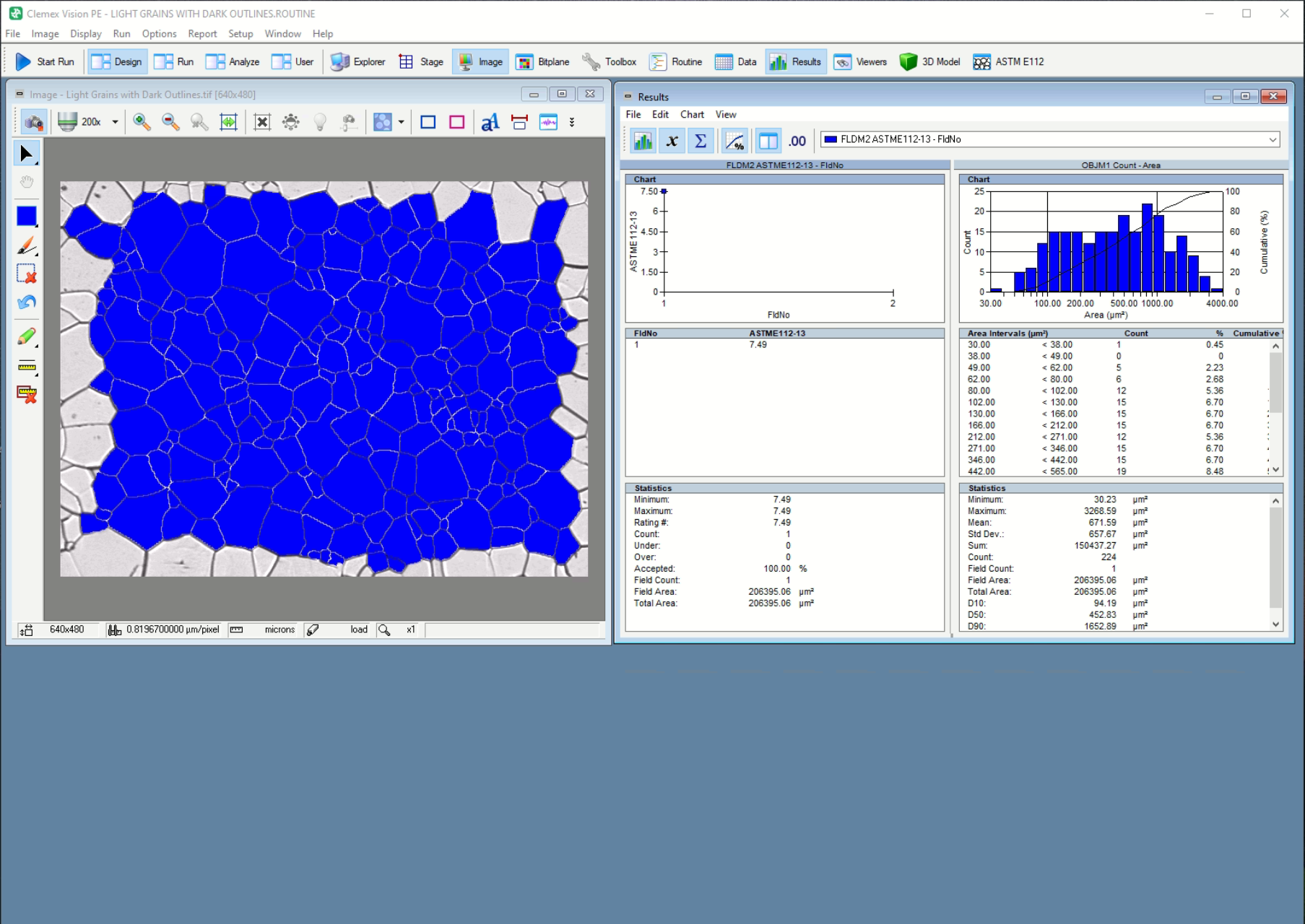Toggle the Design layout mode
This screenshot has width=1305, height=924.
point(117,62)
